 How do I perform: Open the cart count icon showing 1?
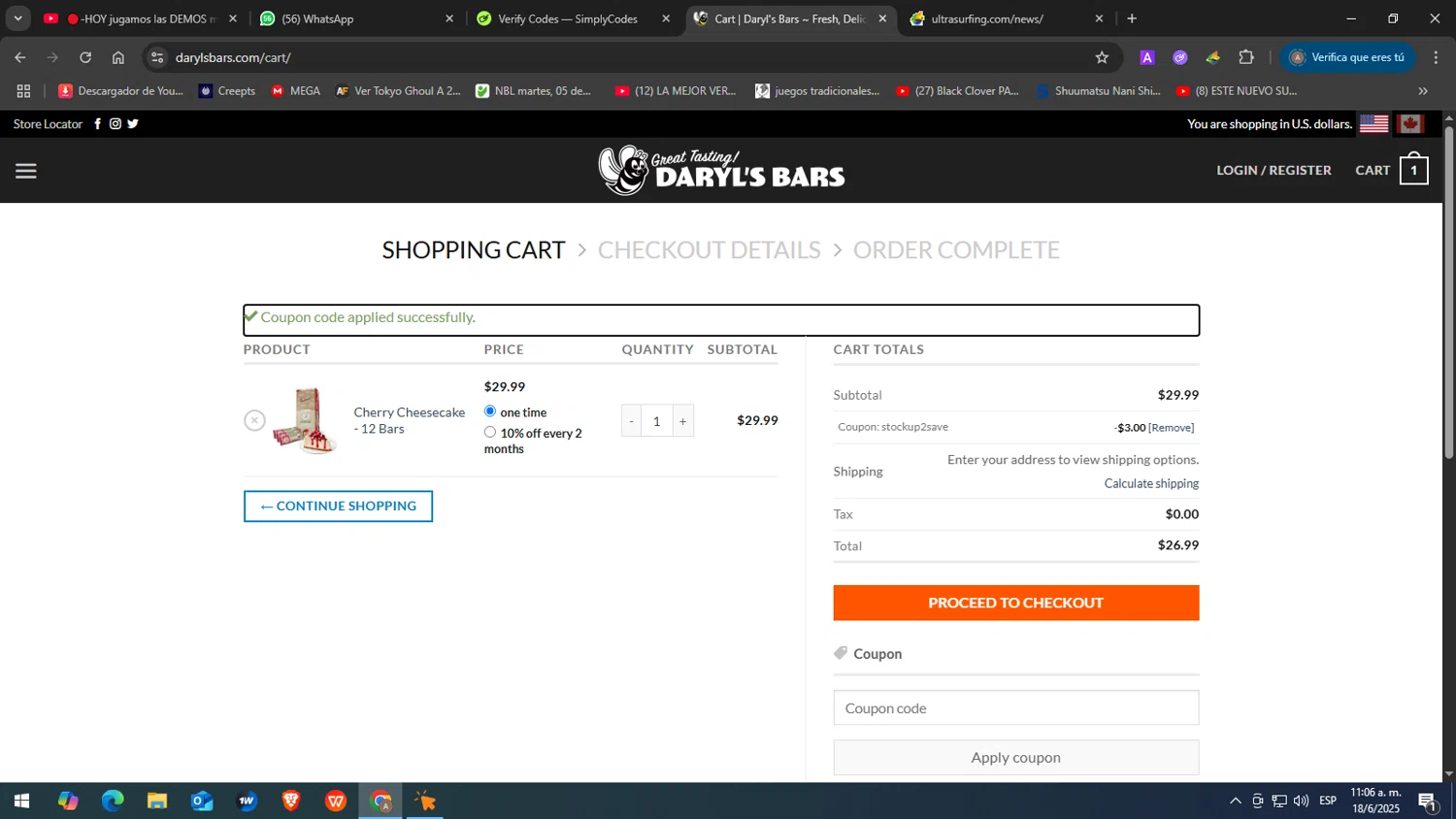pos(1413,170)
